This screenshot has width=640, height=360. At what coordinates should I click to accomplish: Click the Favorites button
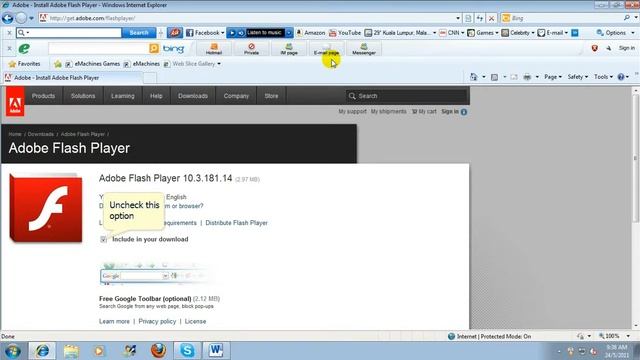pos(24,64)
